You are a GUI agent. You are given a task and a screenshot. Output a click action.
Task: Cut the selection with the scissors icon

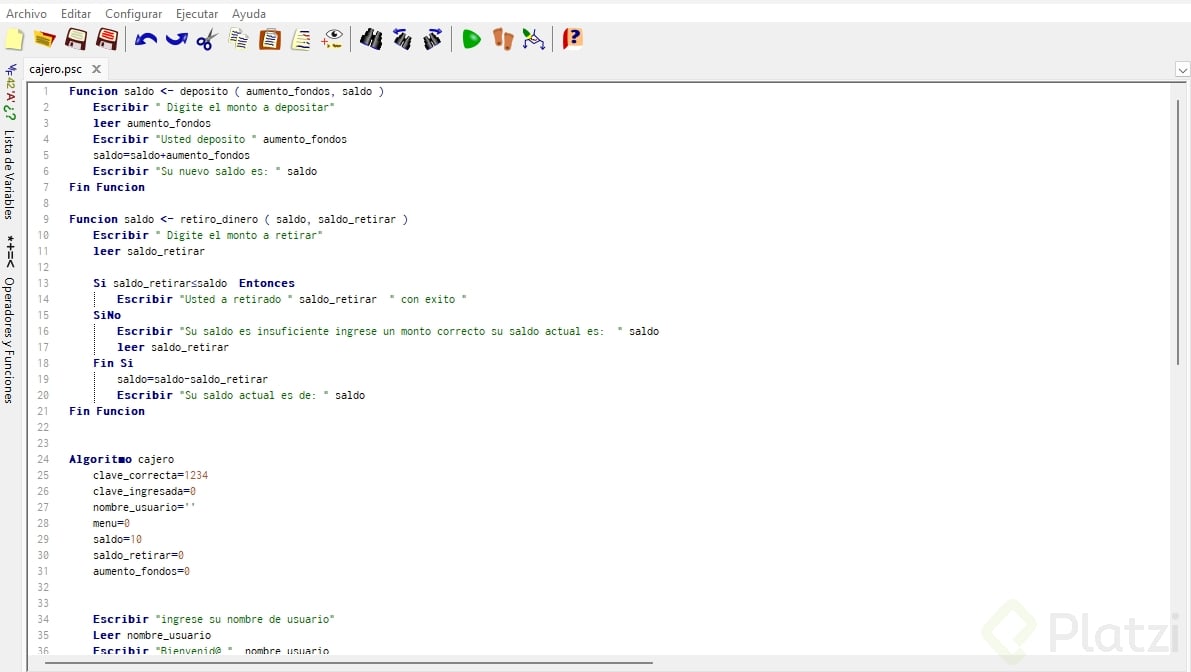pyautogui.click(x=207, y=39)
